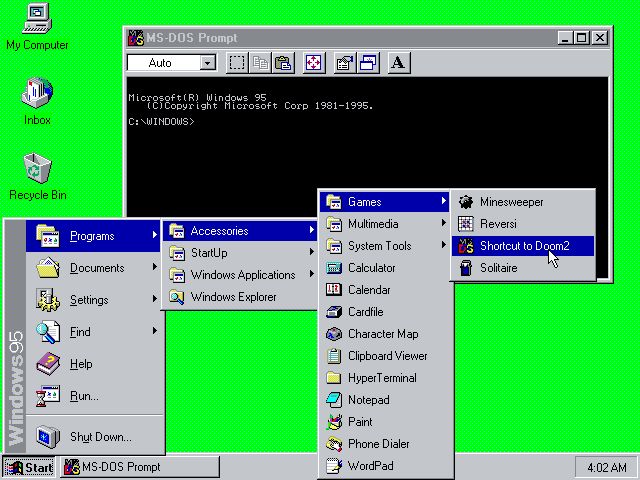Choose Shut Down... from Start menu
640x480 pixels.
[93, 436]
